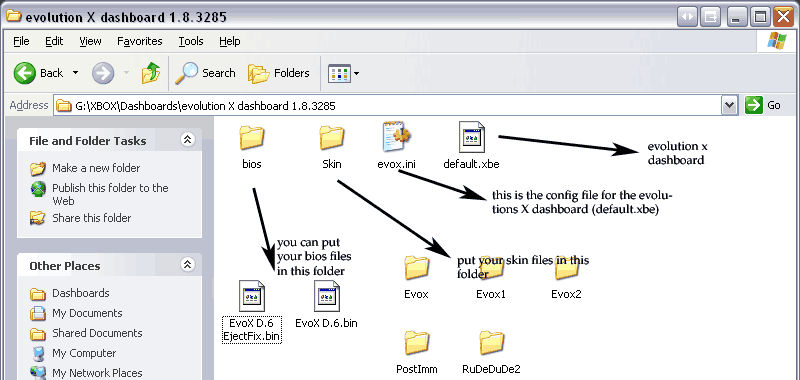
Task: Click the Back navigation button
Action: tap(38, 73)
